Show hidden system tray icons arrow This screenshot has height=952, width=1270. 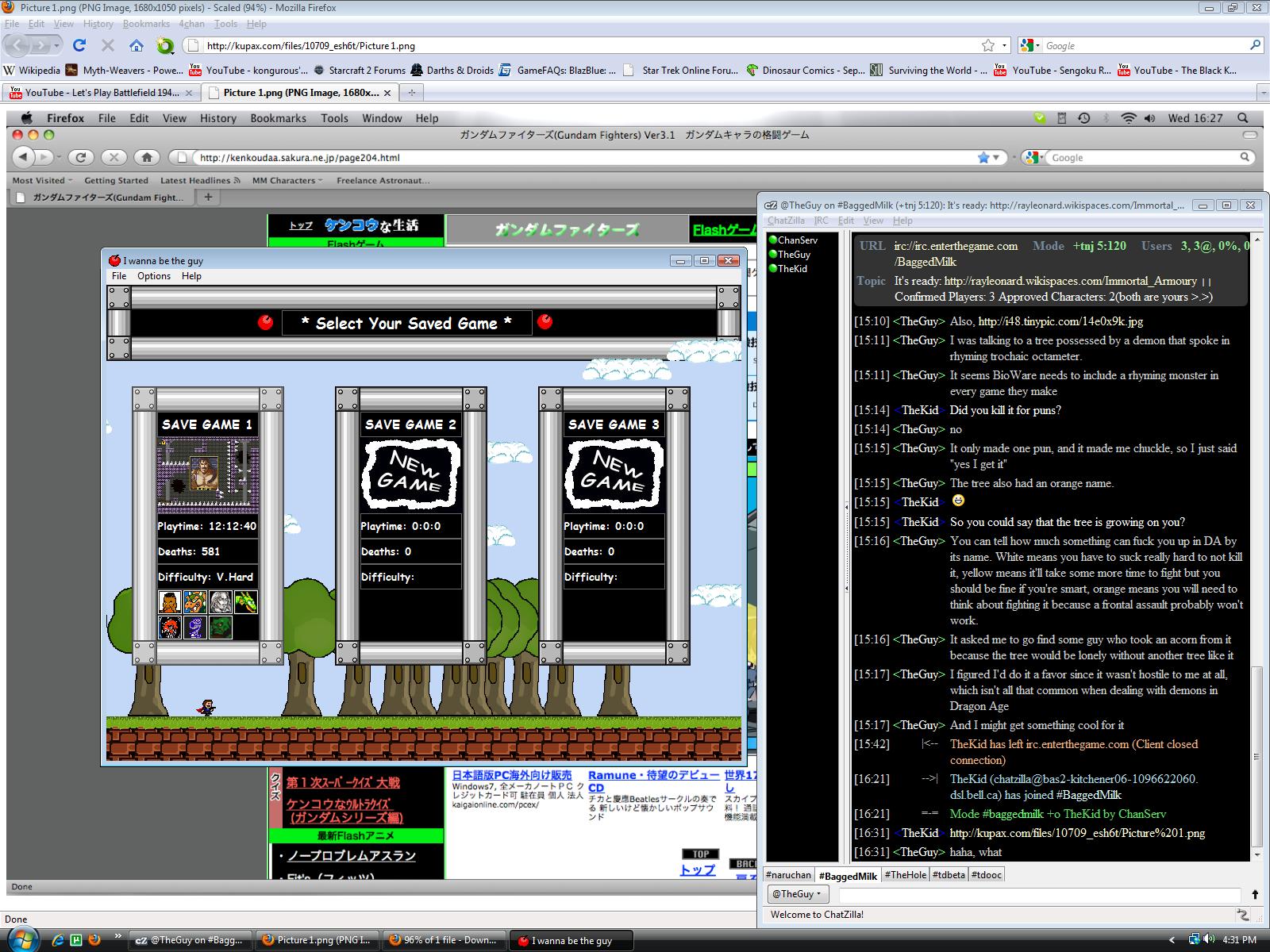coord(1172,940)
